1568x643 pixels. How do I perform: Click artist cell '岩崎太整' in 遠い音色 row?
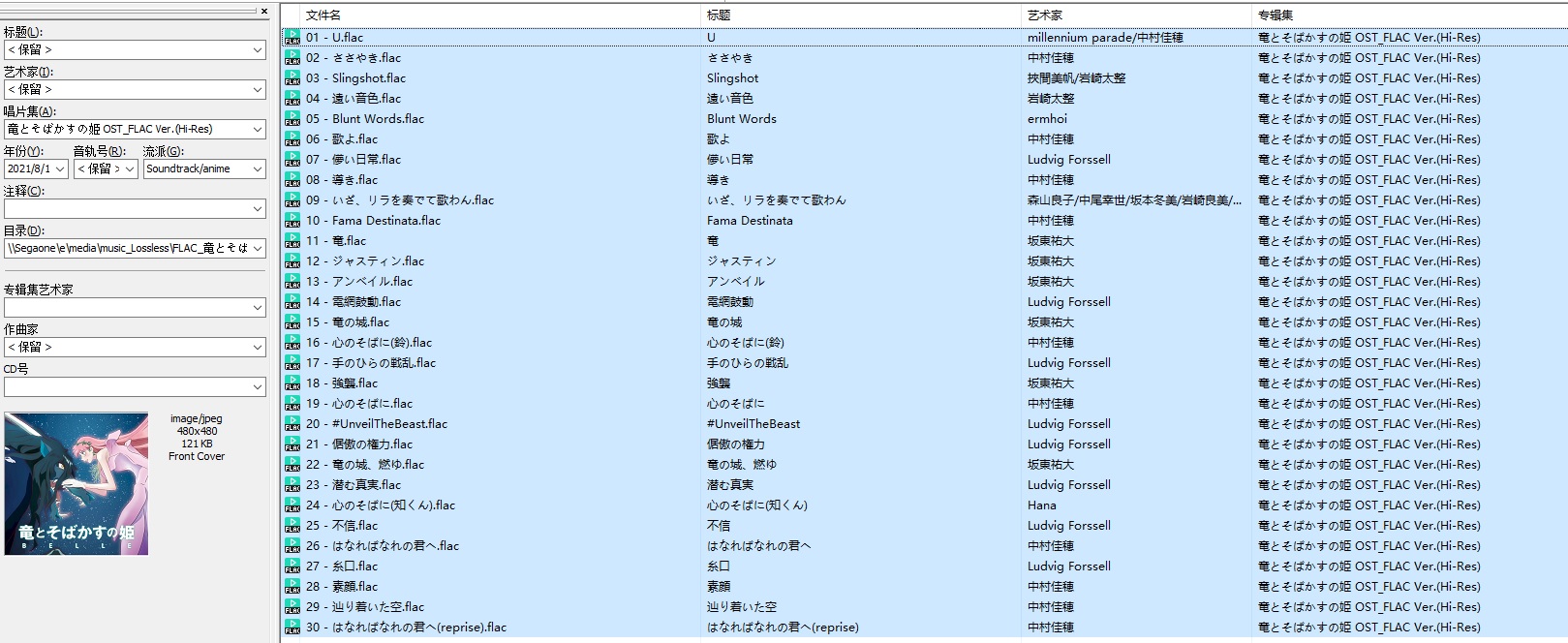click(x=1051, y=99)
